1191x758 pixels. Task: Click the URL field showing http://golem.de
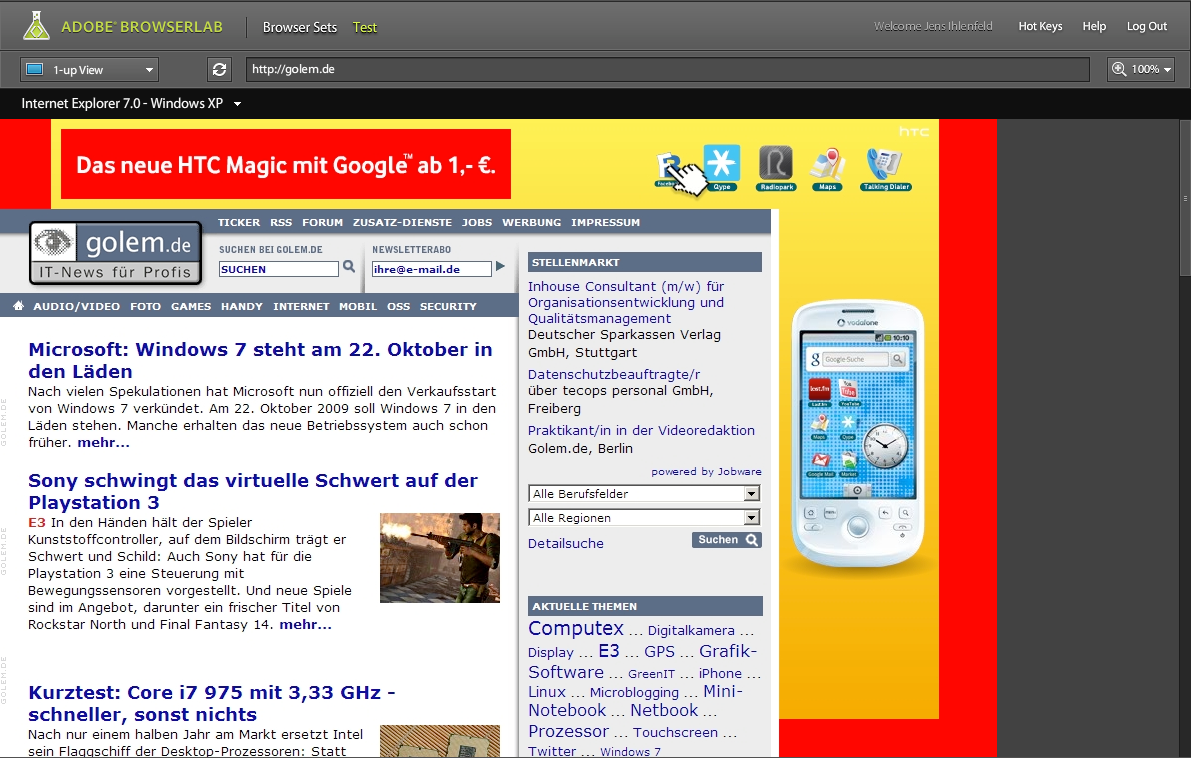(667, 69)
